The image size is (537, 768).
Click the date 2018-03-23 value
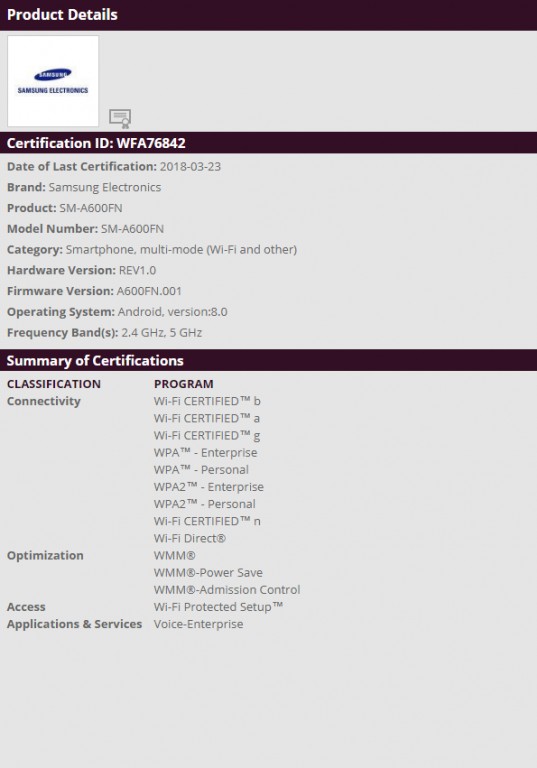pos(190,167)
